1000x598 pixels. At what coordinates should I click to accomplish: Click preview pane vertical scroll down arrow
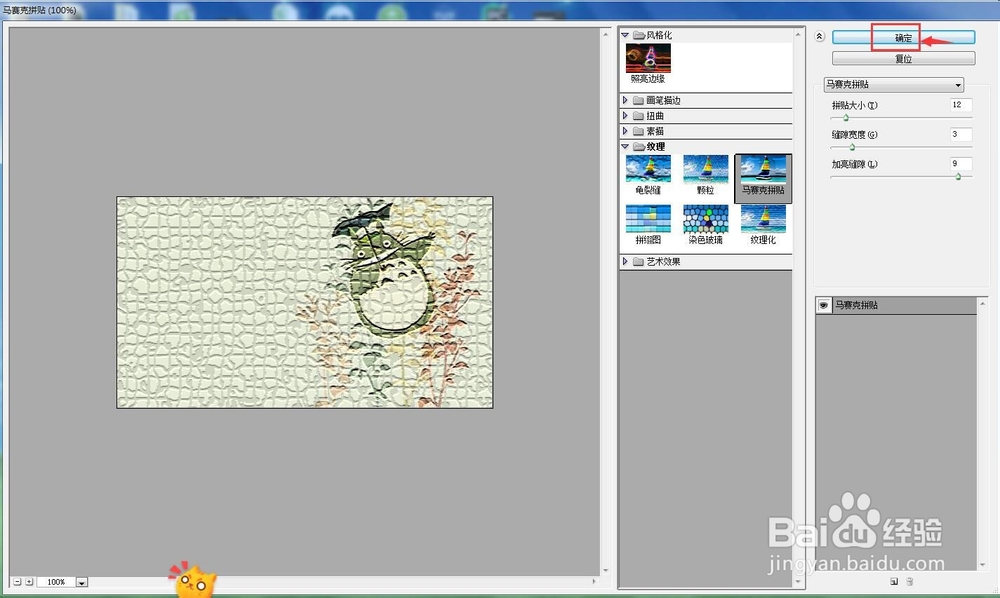pos(605,570)
